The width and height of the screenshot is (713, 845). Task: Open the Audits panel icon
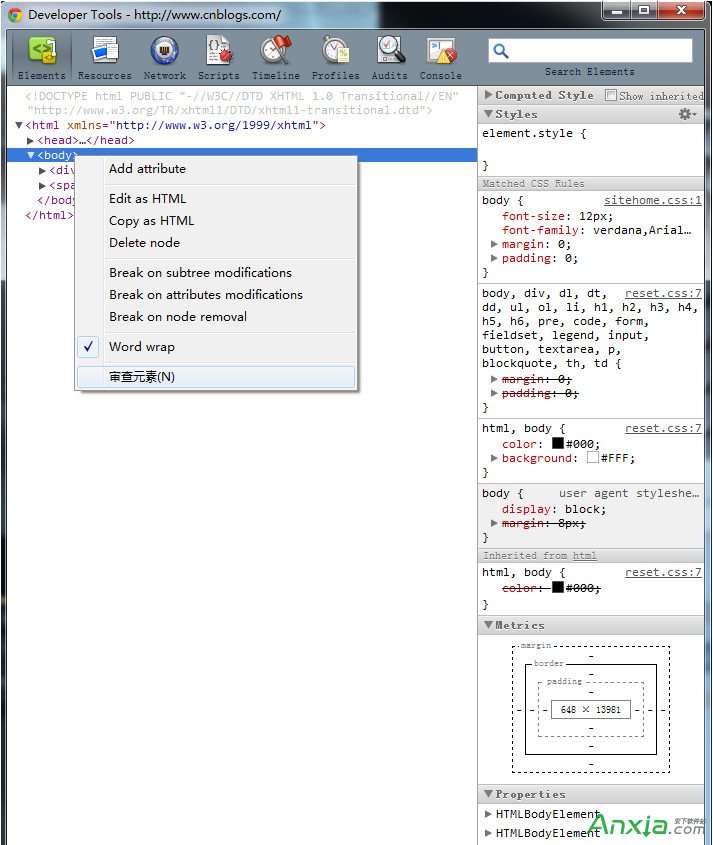pyautogui.click(x=390, y=52)
